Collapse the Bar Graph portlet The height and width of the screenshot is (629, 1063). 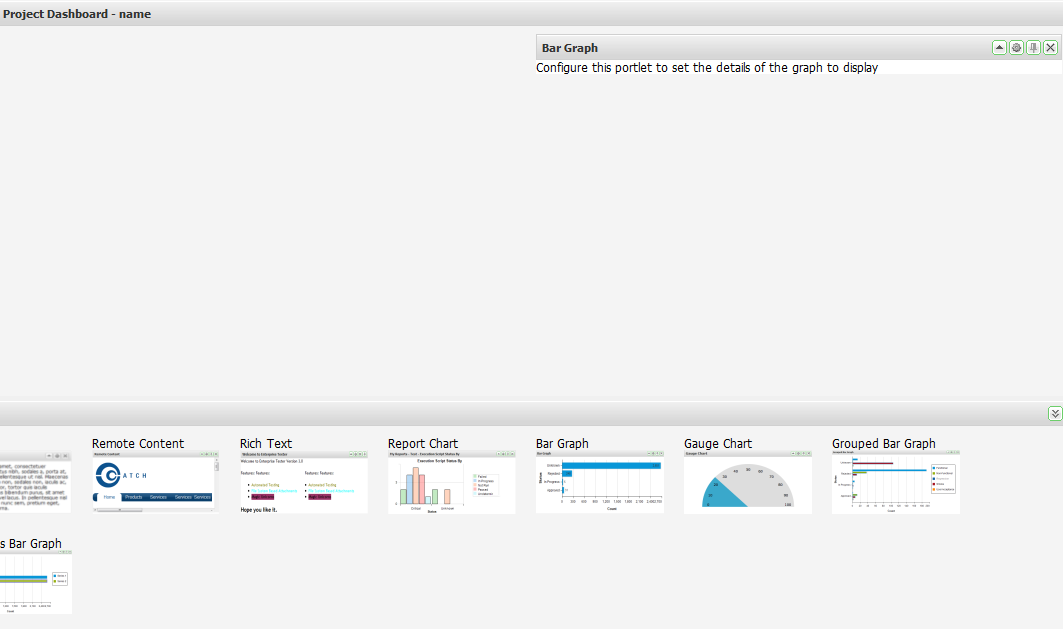(999, 48)
